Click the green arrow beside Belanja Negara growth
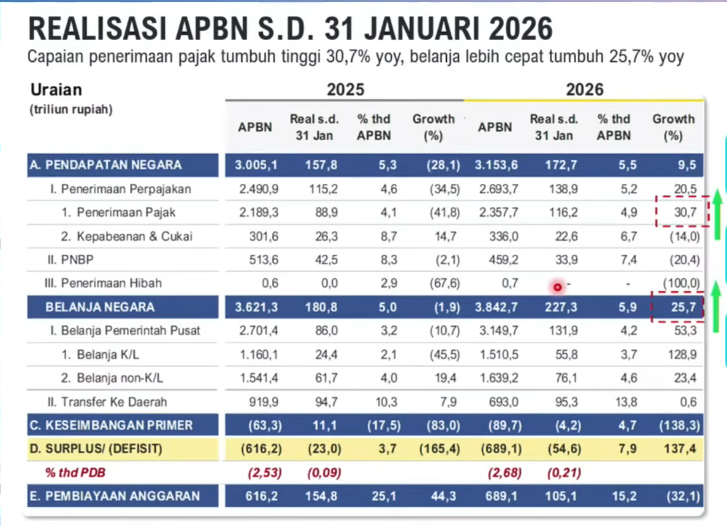 click(x=717, y=303)
